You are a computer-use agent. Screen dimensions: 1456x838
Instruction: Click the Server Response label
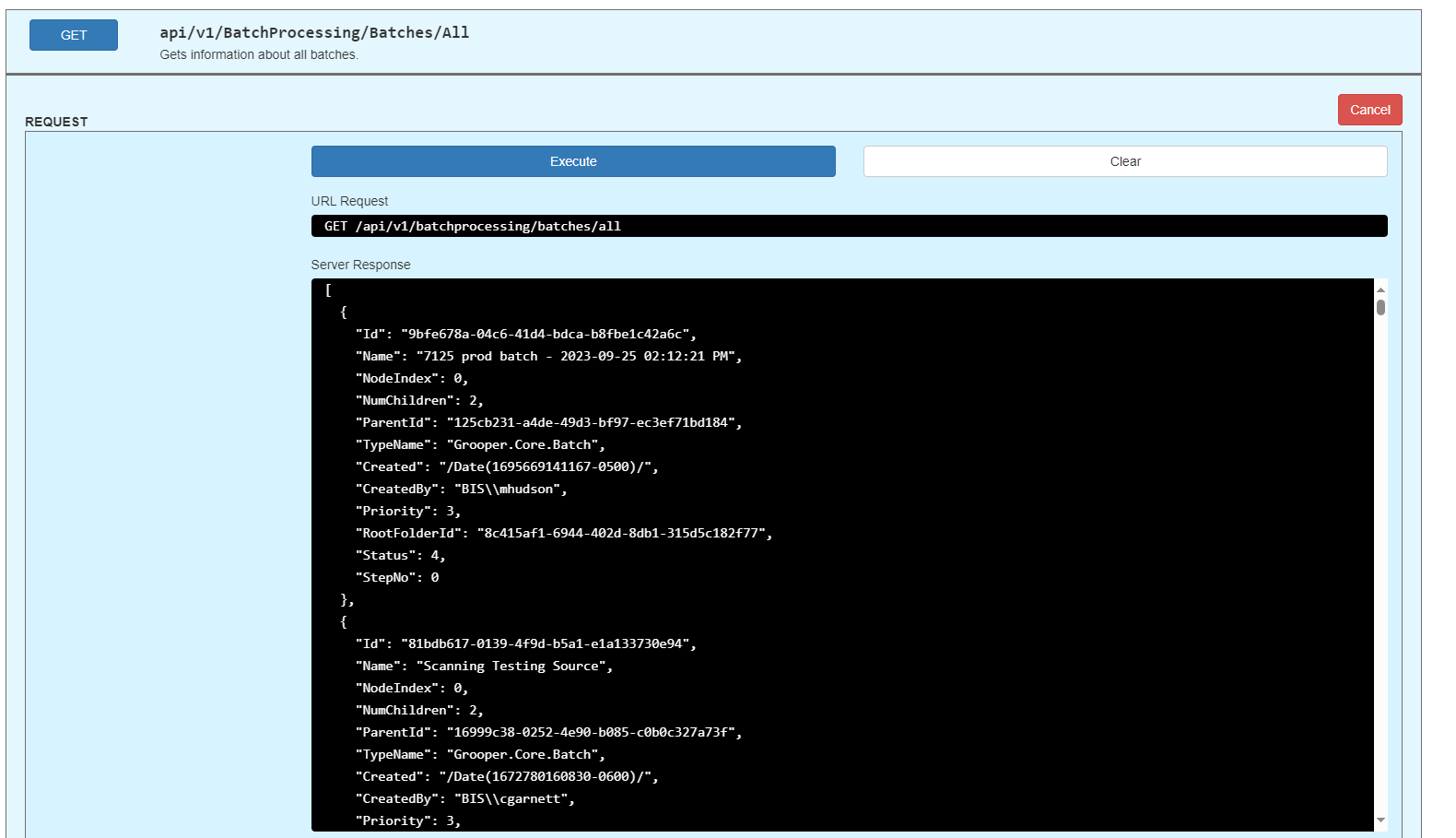(360, 265)
